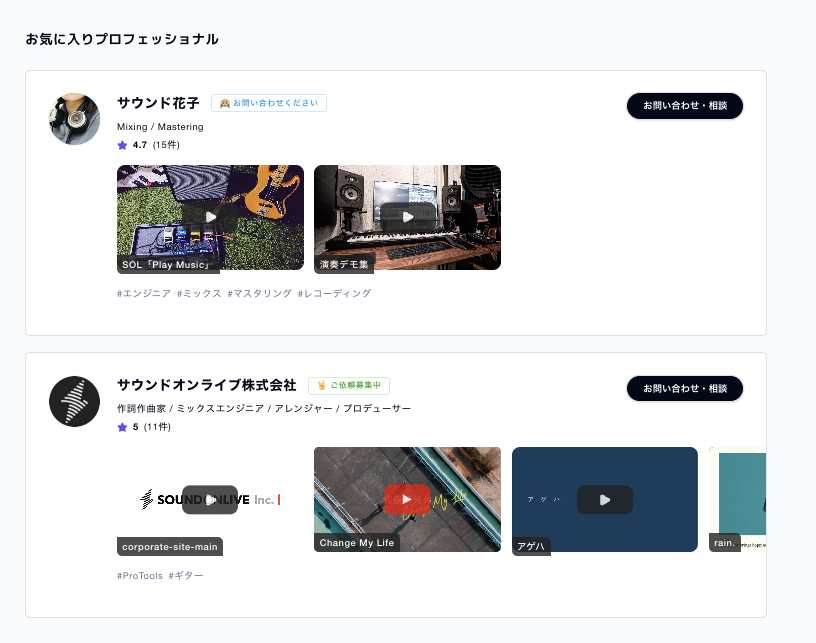
Task: Play the SOL「Play Music」 video
Action: 210,217
